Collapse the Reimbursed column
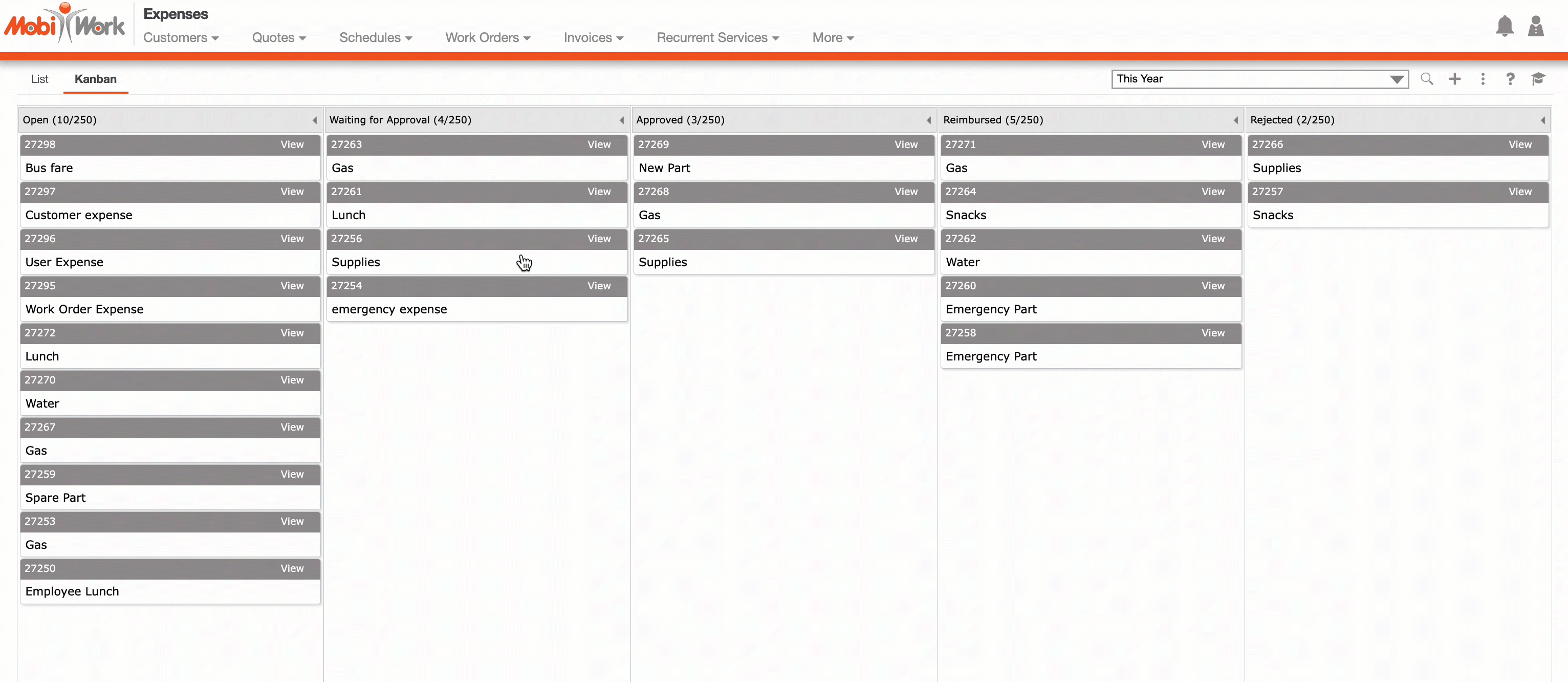This screenshot has width=1568, height=682. pyautogui.click(x=1236, y=120)
